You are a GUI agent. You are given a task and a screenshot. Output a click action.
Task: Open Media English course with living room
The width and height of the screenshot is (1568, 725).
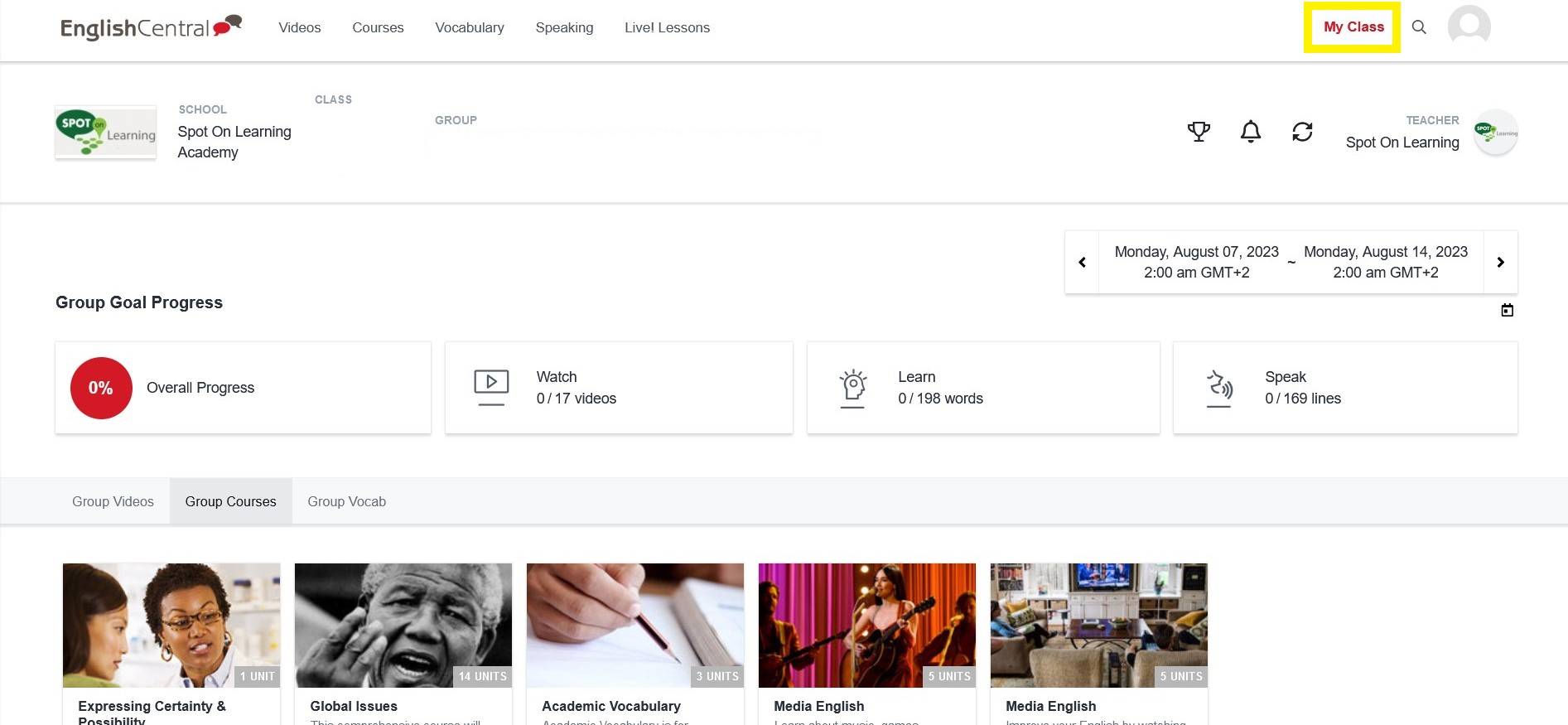coord(1099,626)
